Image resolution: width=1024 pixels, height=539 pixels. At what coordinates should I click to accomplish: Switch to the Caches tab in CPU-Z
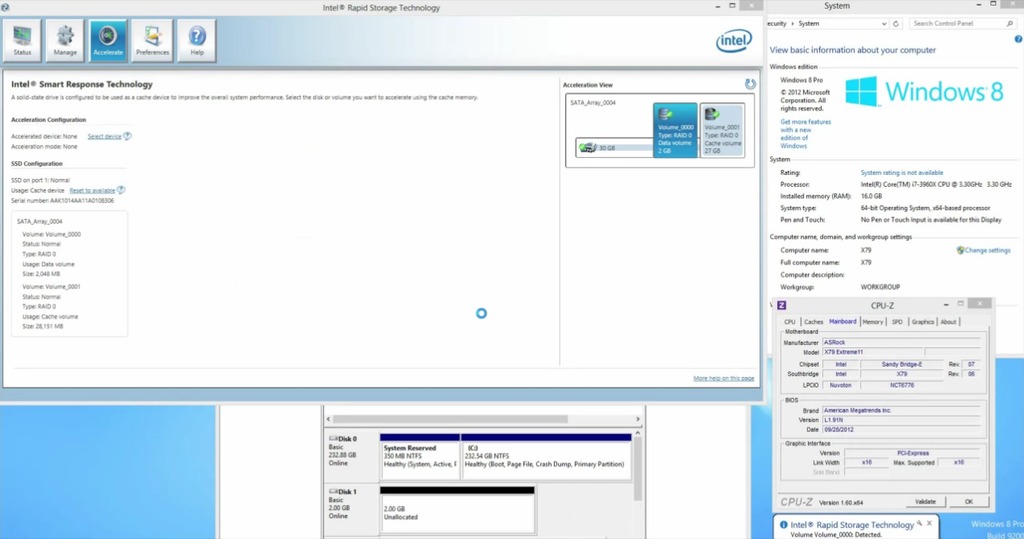point(813,322)
